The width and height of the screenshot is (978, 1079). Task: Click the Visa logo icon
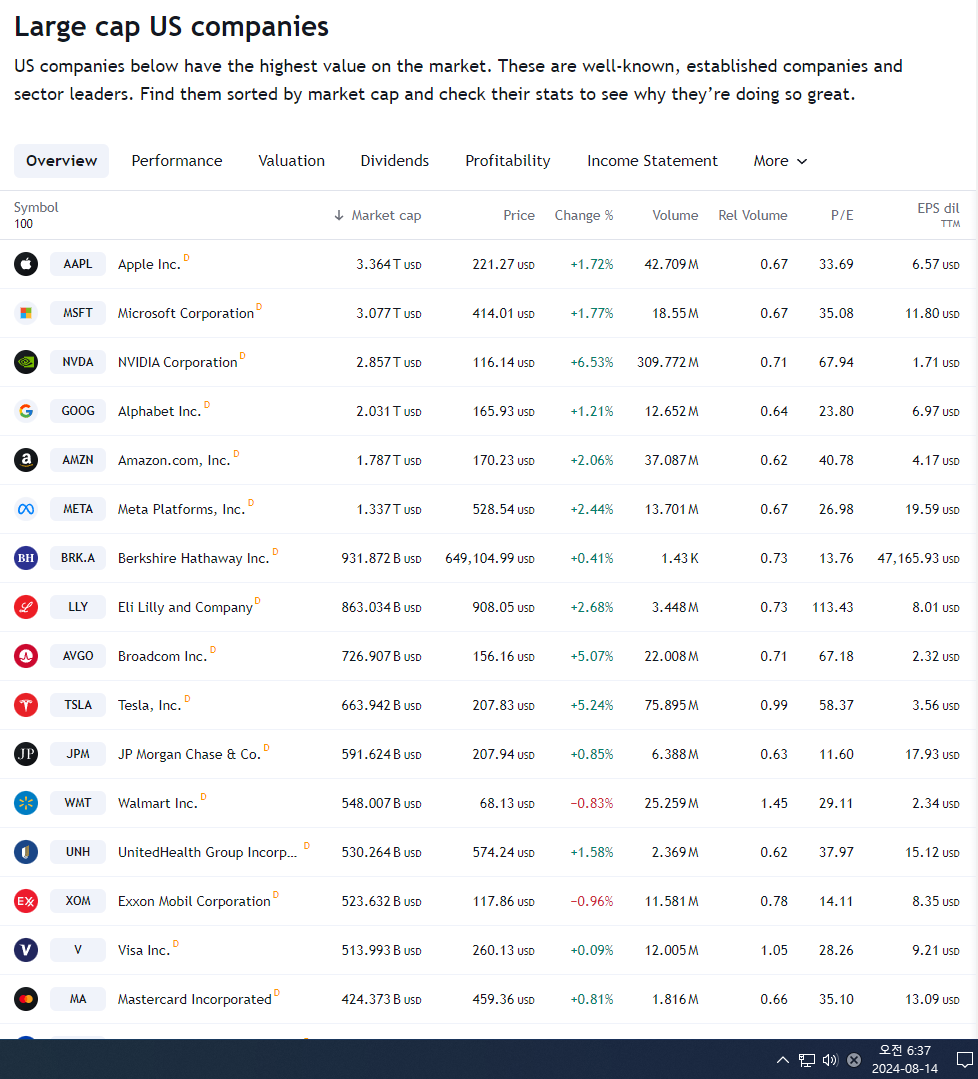(x=26, y=950)
